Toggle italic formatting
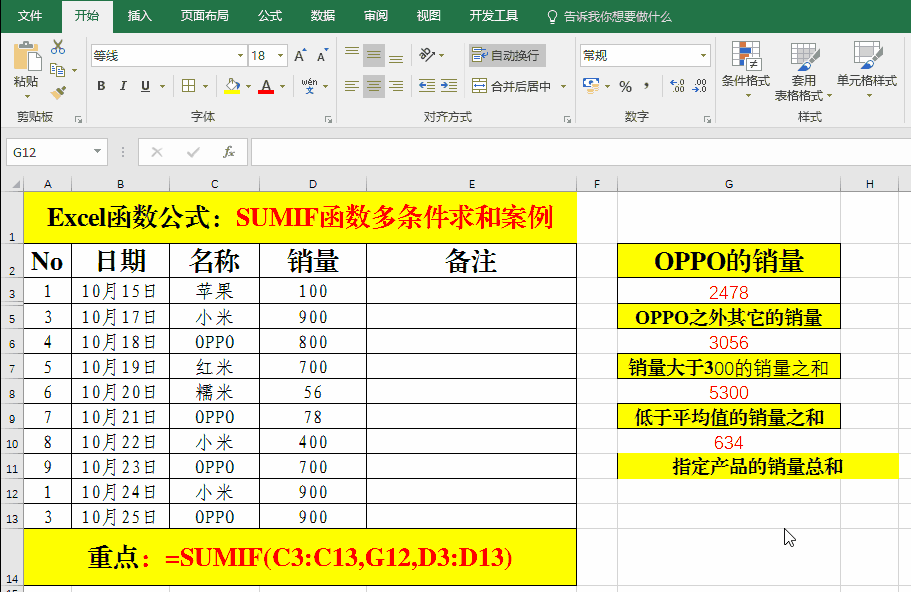This screenshot has height=592, width=911. pos(123,86)
